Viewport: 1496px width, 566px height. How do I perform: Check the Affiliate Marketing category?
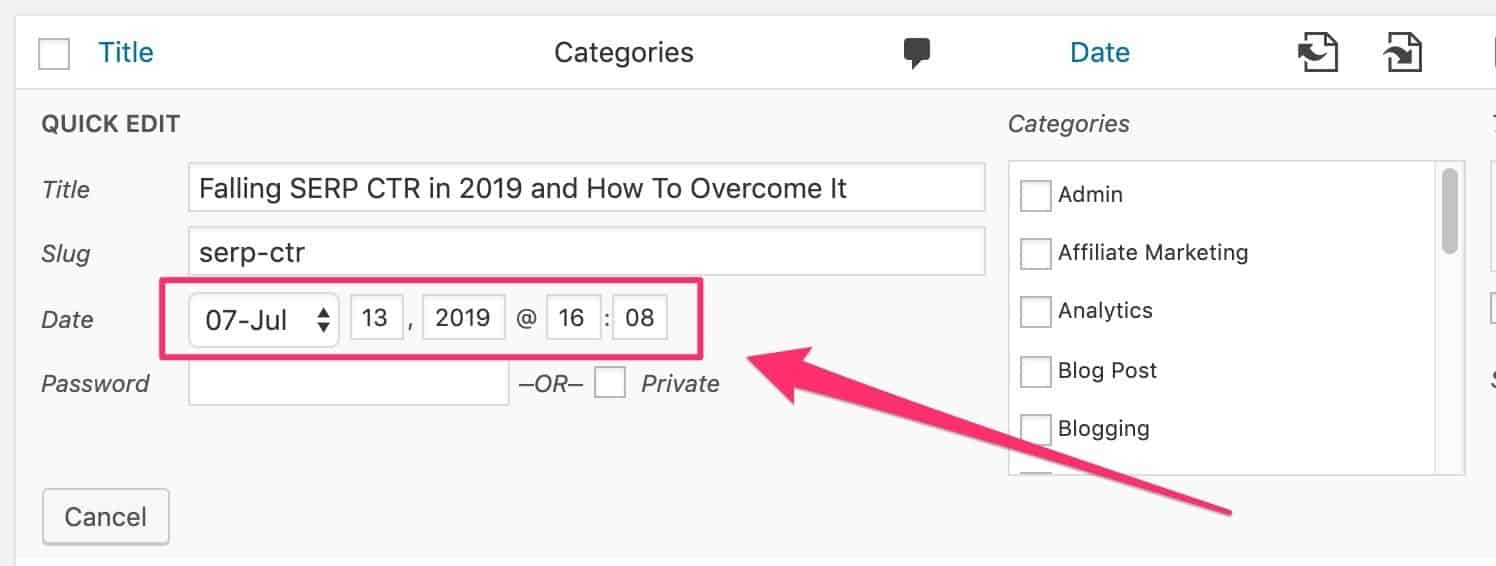[1035, 254]
